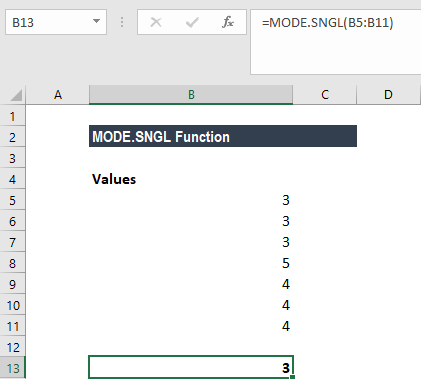Viewport: 421px width, 379px height.
Task: Select row 8 header
Action: [13, 263]
